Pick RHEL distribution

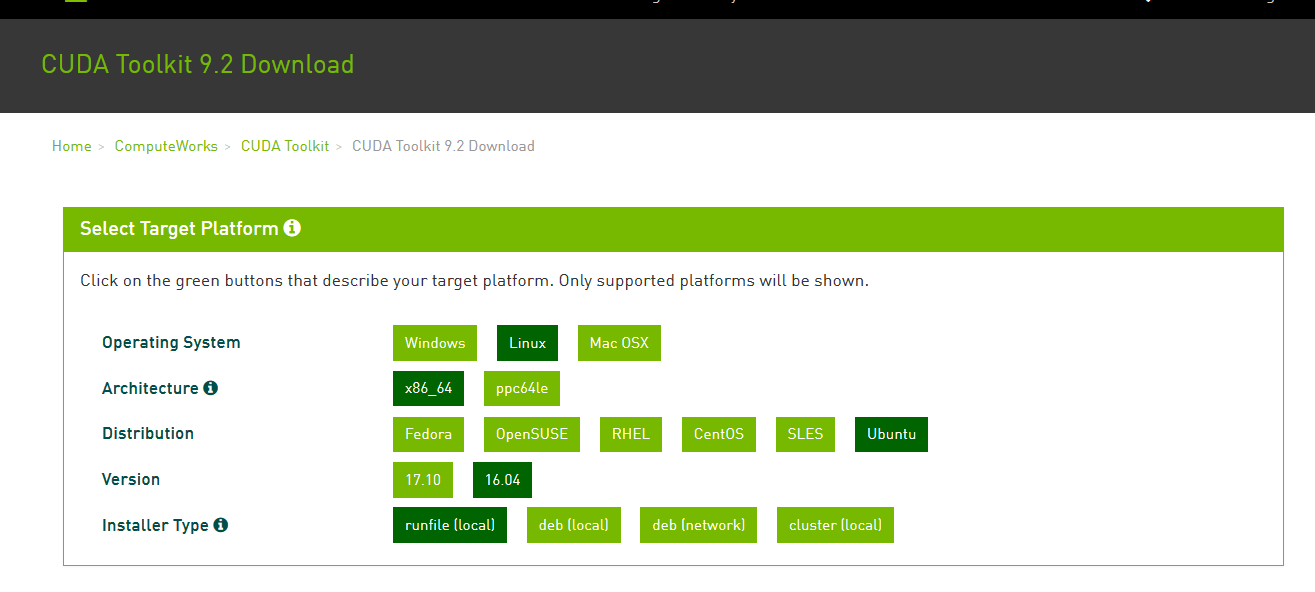point(631,434)
